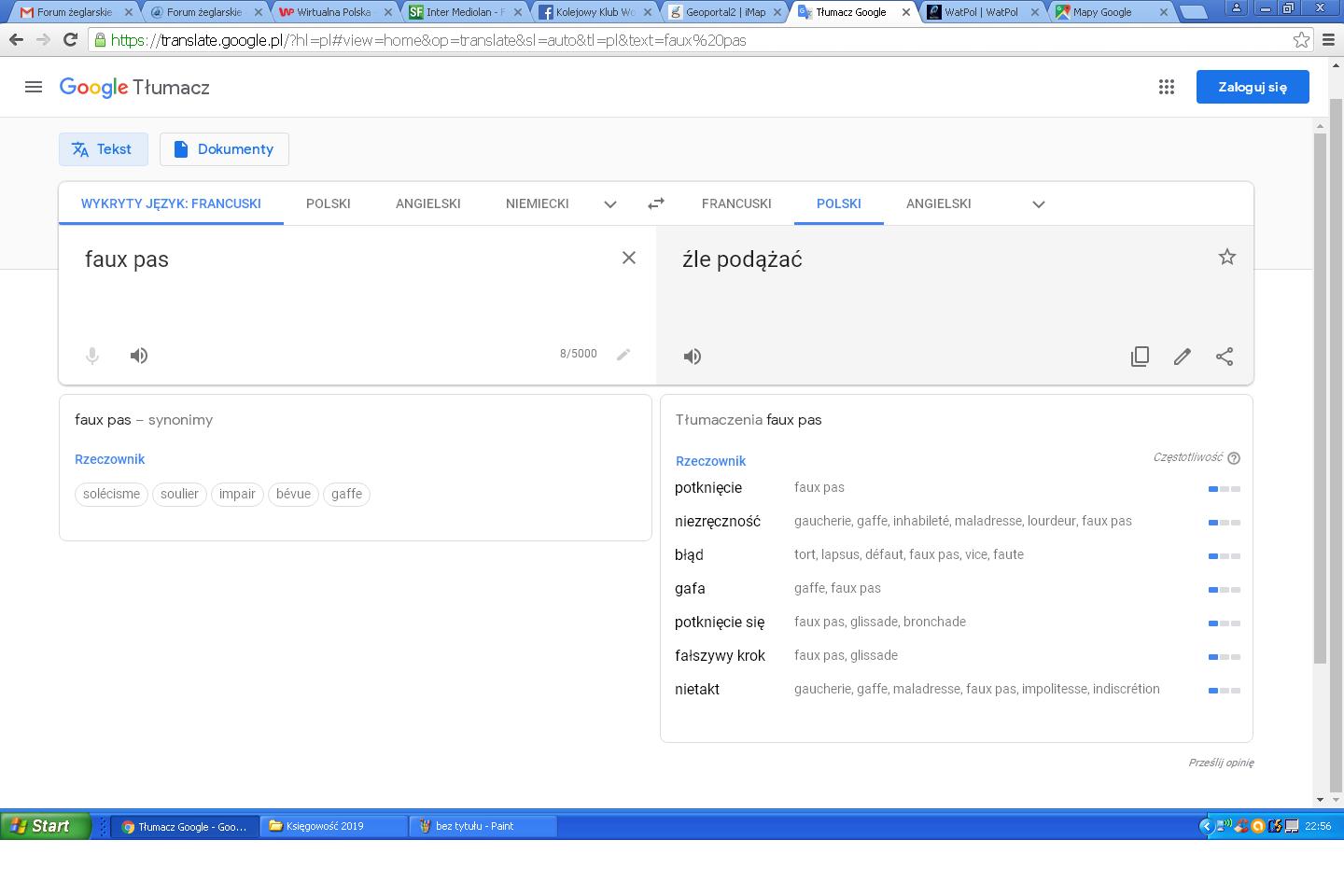1344x896 pixels.
Task: Click the synonym chip 'solécisme'
Action: [x=111, y=494]
